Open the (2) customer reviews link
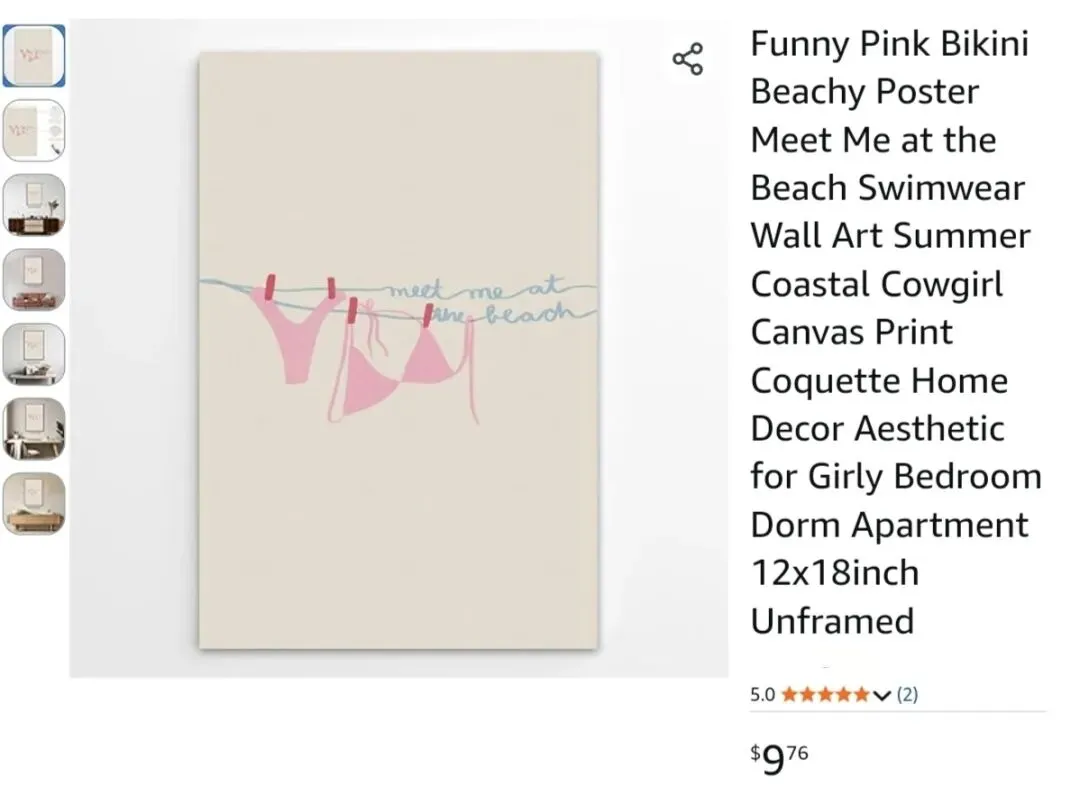The image size is (1080, 787). pyautogui.click(x=907, y=695)
